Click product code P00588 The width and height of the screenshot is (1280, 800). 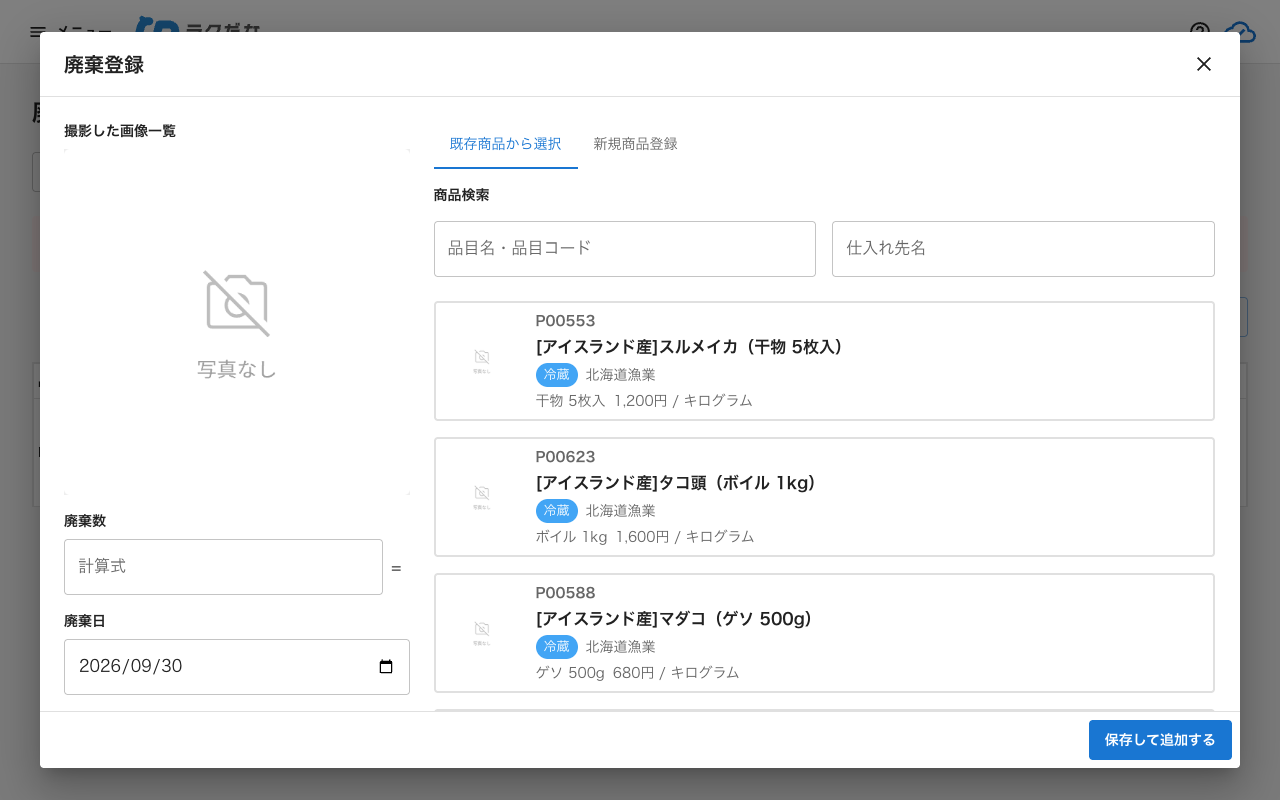[566, 593]
